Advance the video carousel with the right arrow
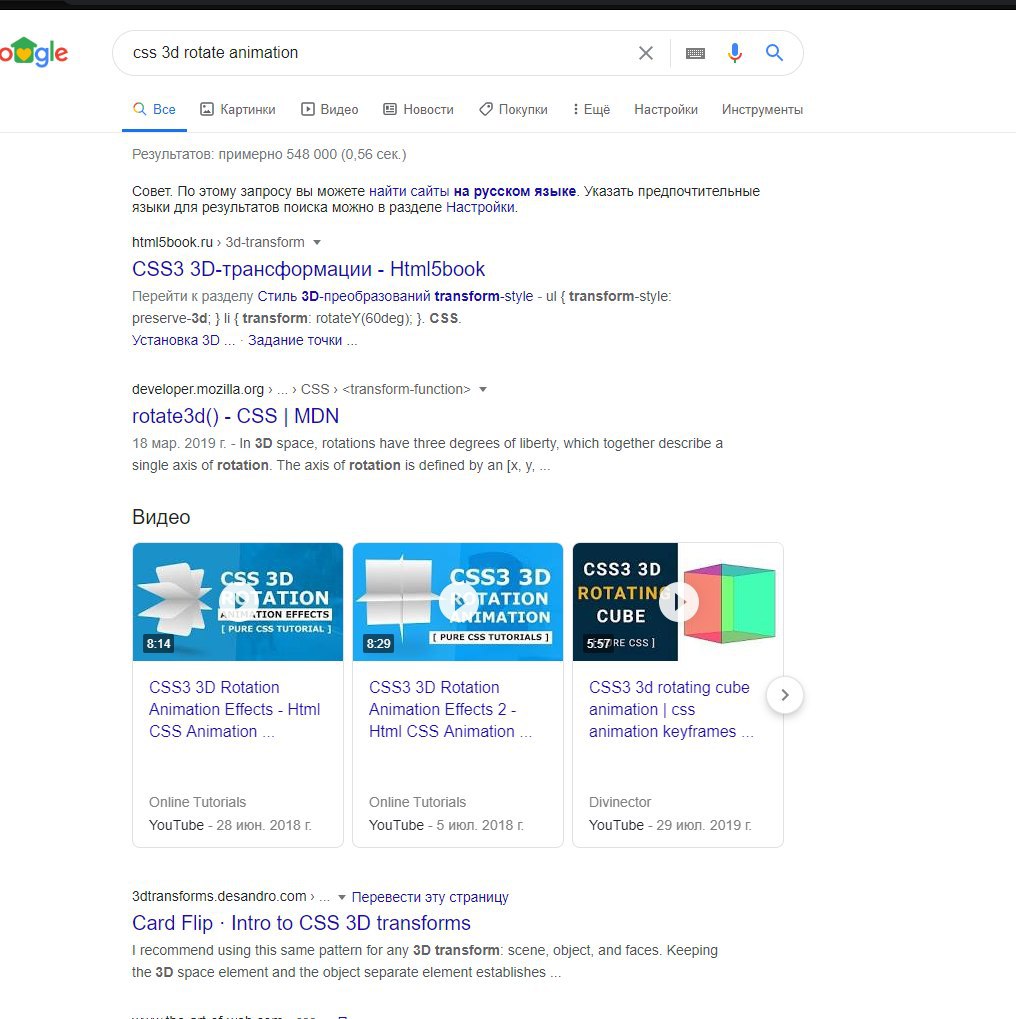 click(785, 695)
